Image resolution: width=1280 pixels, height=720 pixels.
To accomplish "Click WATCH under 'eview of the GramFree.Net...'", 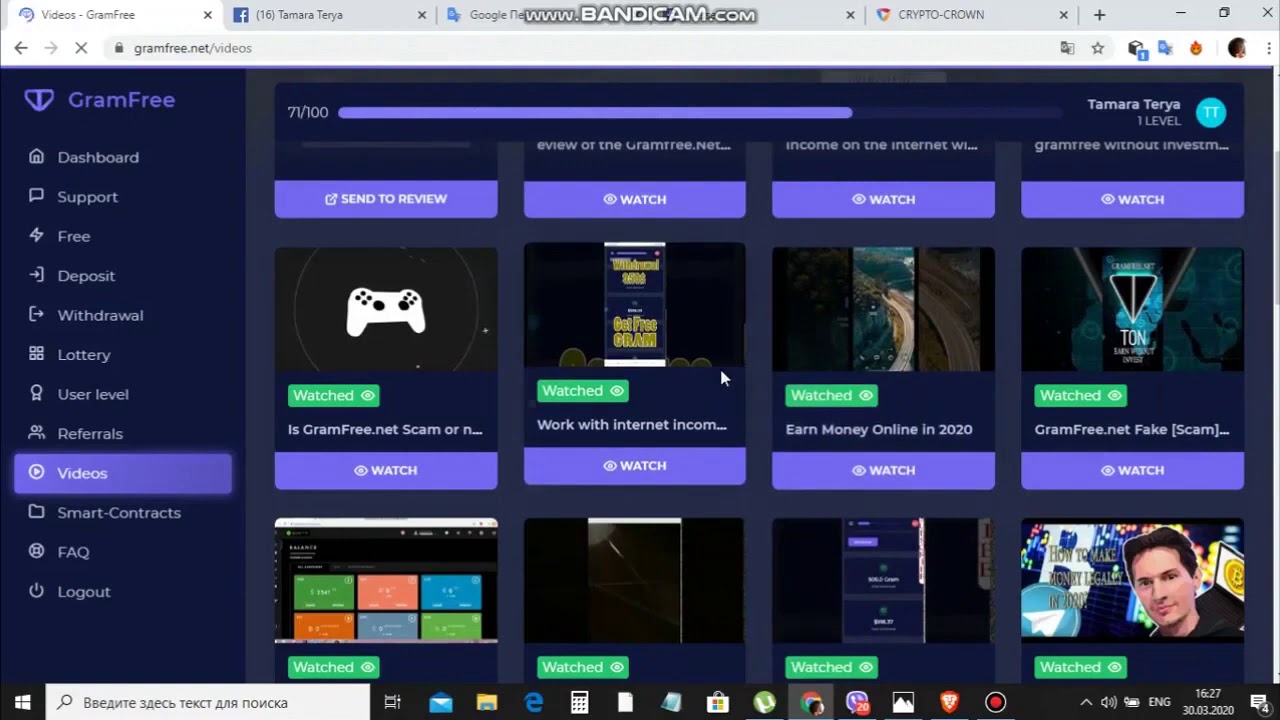I will pyautogui.click(x=635, y=199).
